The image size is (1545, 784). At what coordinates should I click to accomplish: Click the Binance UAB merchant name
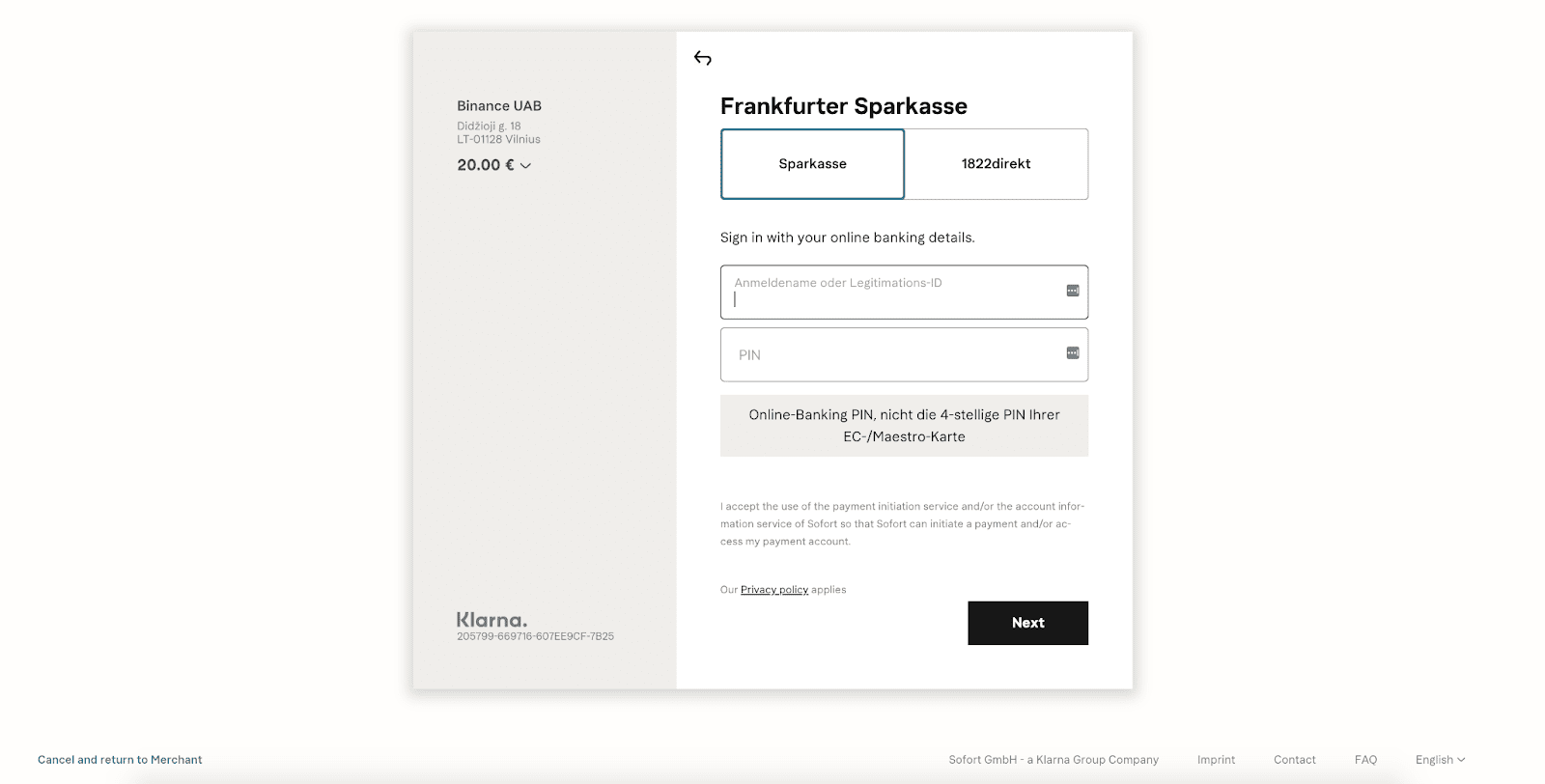pyautogui.click(x=499, y=106)
